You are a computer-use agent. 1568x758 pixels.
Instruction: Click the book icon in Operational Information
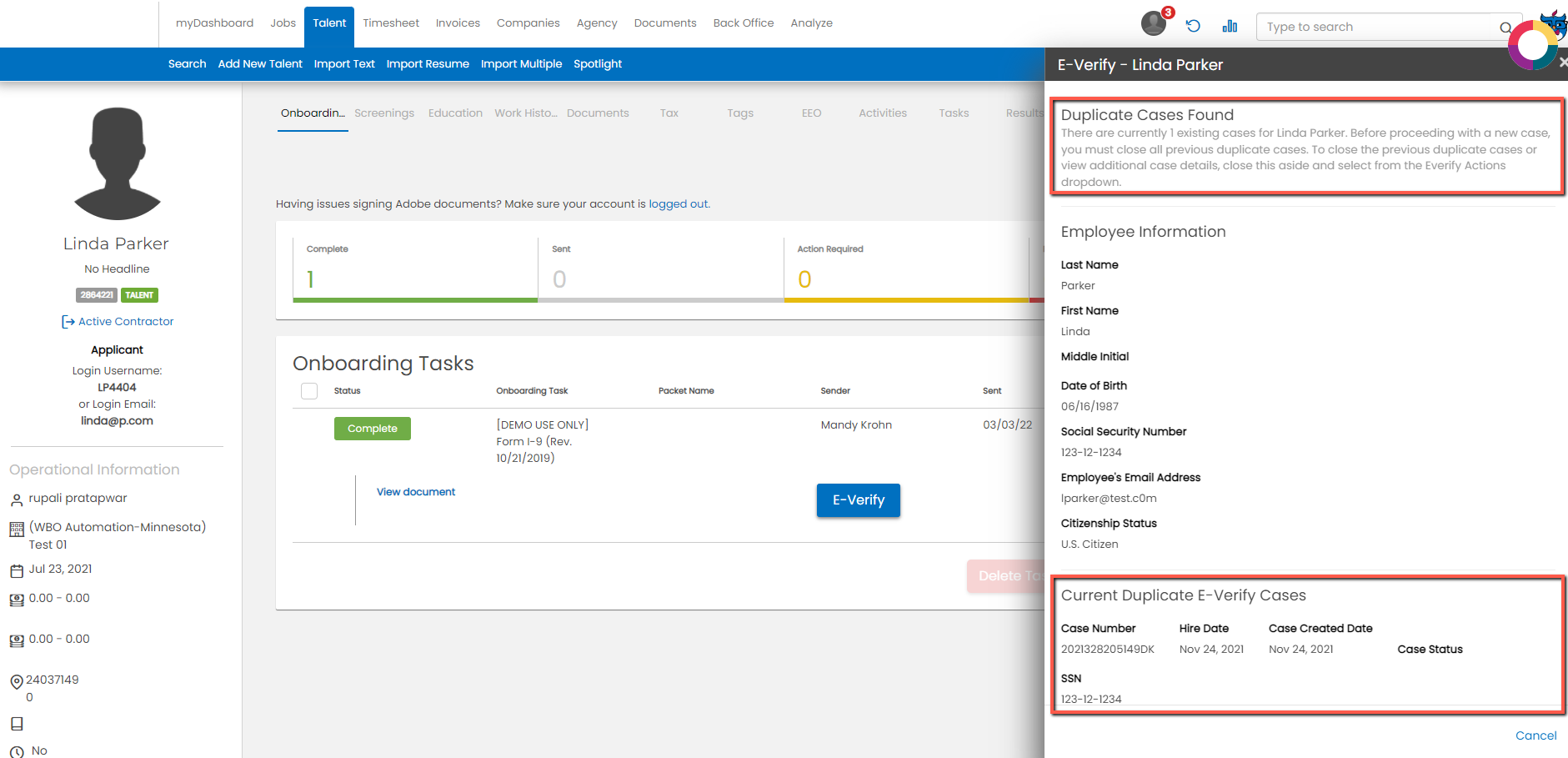click(16, 724)
